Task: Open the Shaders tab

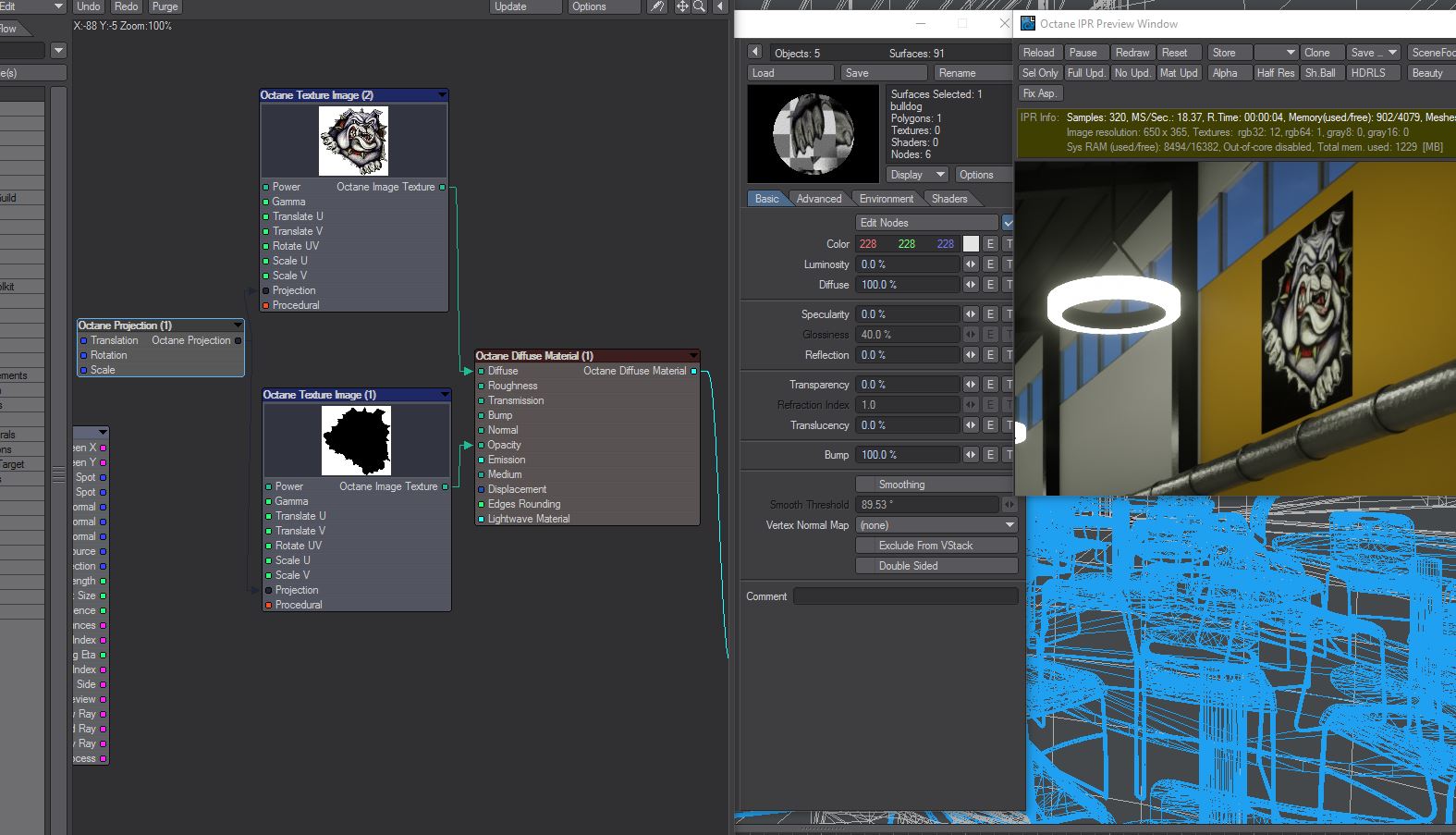Action: pyautogui.click(x=949, y=199)
